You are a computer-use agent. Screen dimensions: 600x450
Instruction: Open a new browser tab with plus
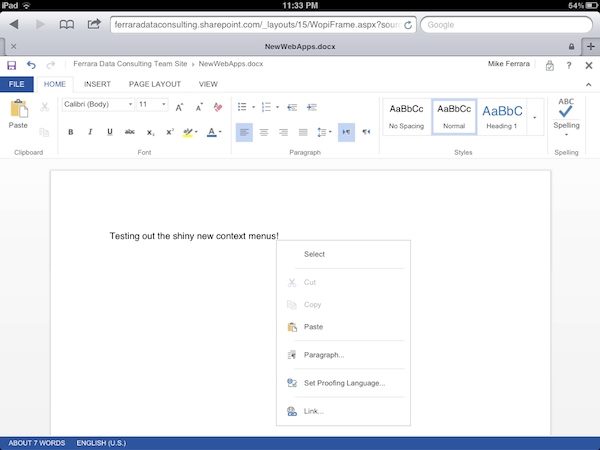(x=590, y=47)
